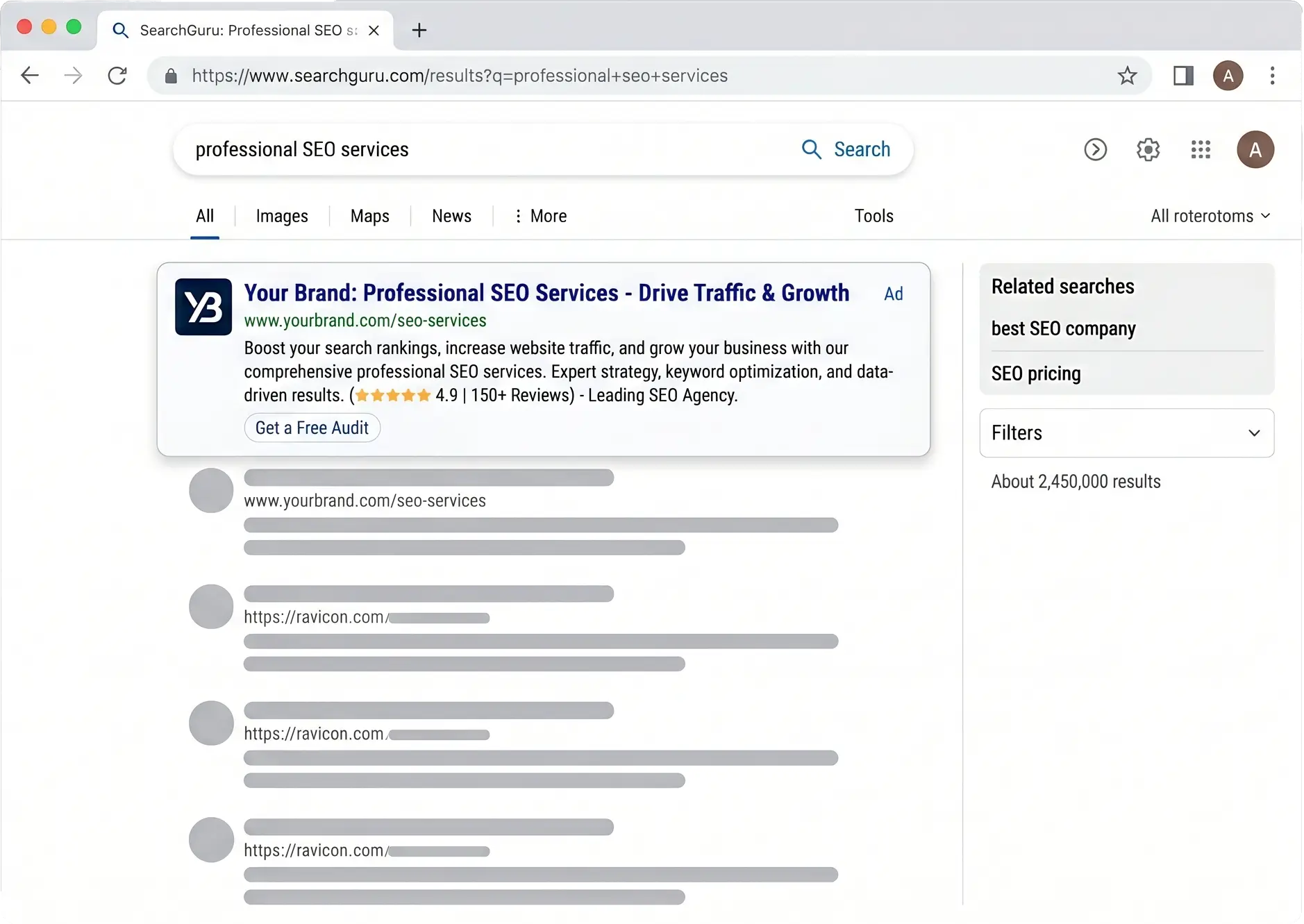Open the green www.yourbrand.com/seo-services ad URL
Image resolution: width=1304 pixels, height=924 pixels.
pyautogui.click(x=365, y=321)
